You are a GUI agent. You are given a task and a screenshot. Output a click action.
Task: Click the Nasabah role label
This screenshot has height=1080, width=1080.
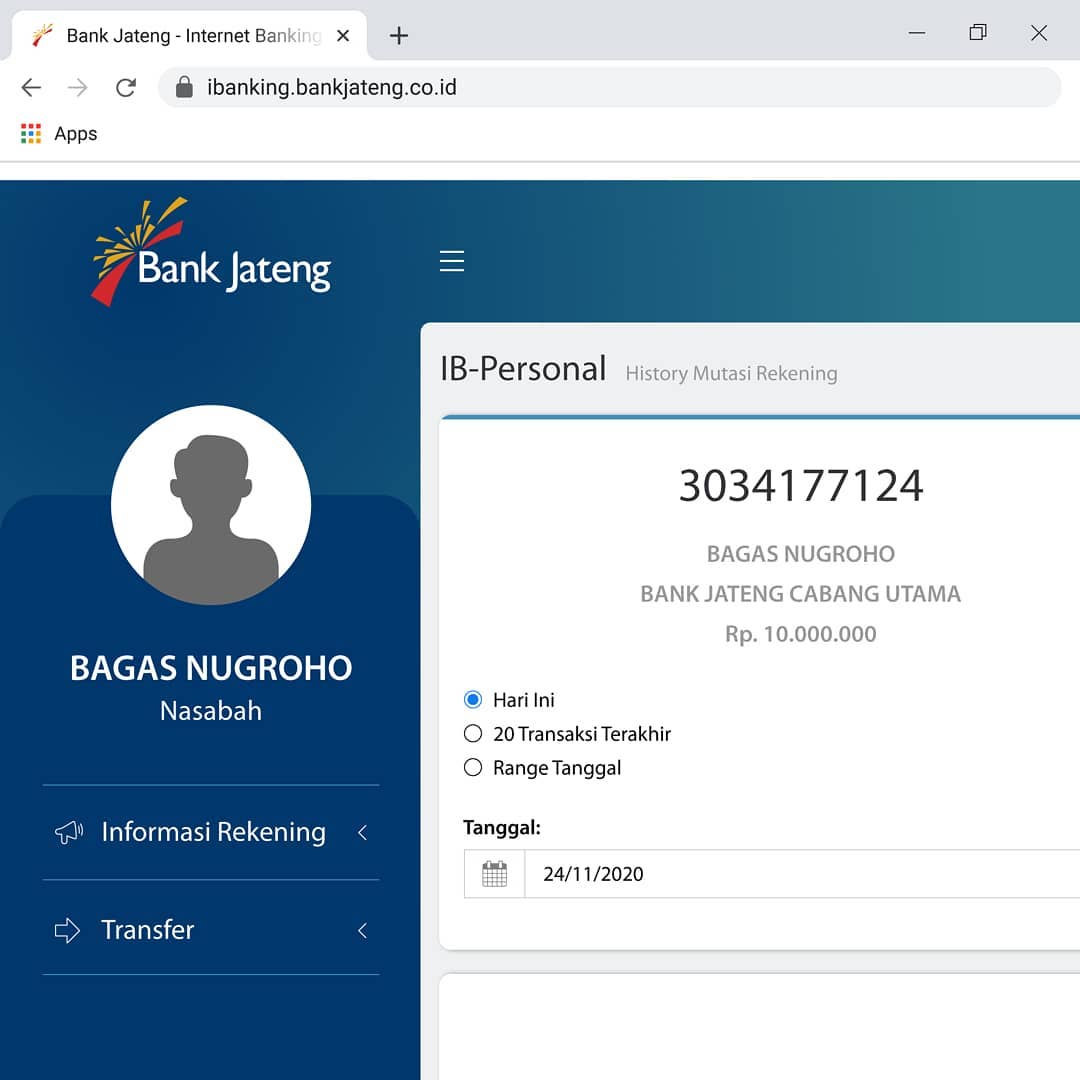(211, 711)
